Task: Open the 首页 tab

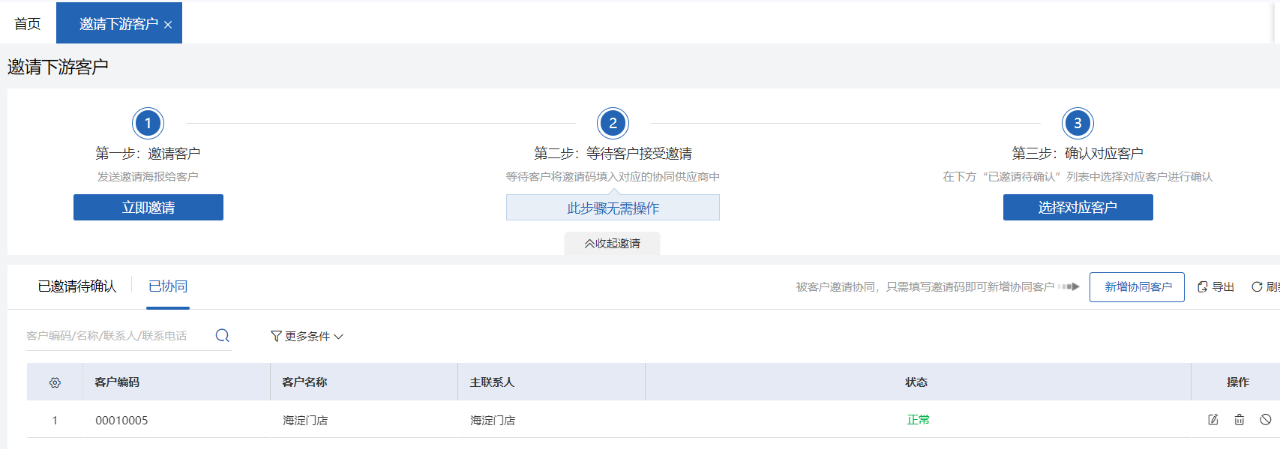Action: click(x=27, y=23)
